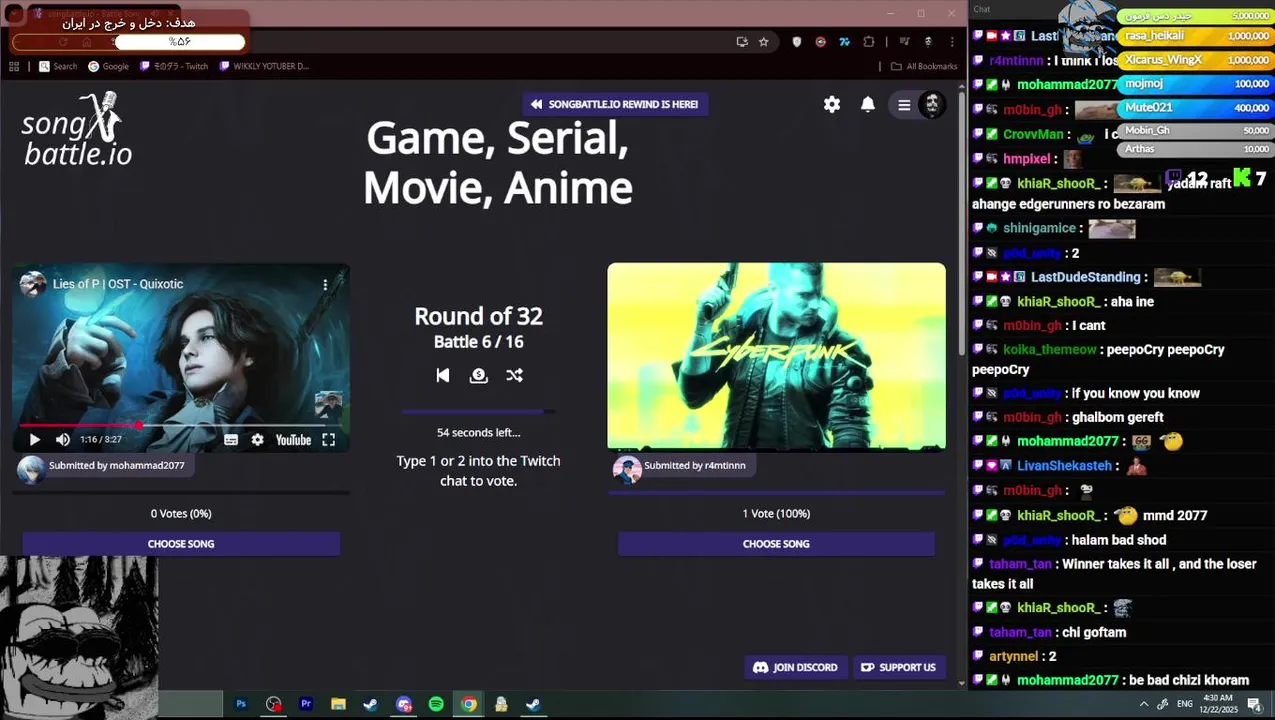Click the install app icon in address bar
1275x720 pixels.
[x=741, y=42]
